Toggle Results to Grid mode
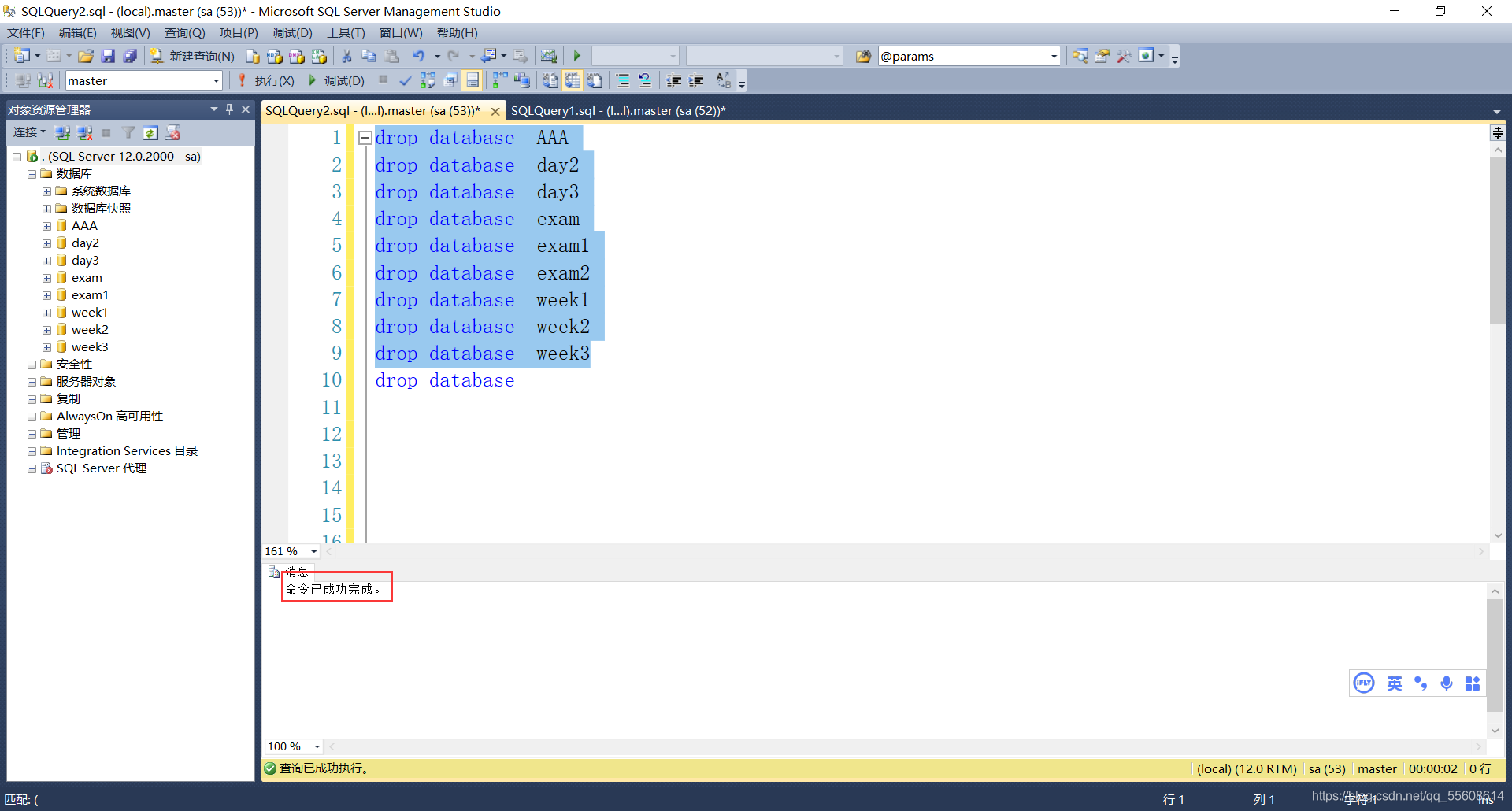Screen dimensions: 1512x811 573,80
